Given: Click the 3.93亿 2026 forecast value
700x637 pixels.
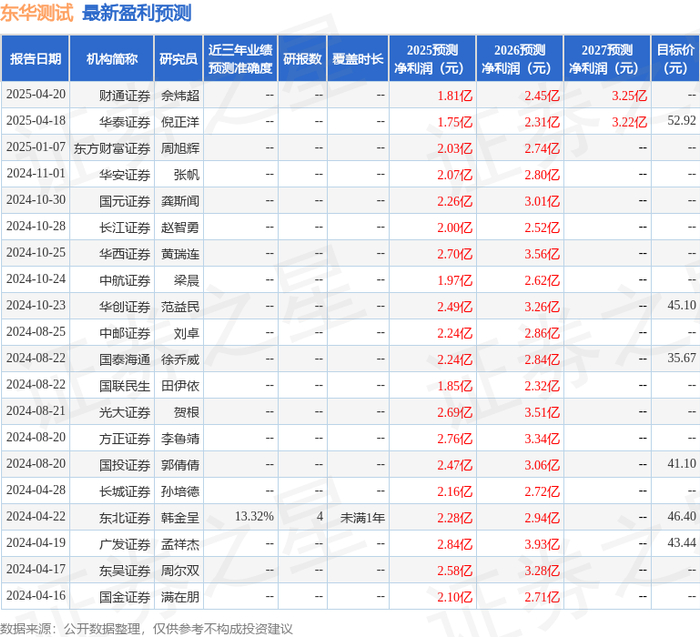Looking at the screenshot, I should [x=542, y=544].
